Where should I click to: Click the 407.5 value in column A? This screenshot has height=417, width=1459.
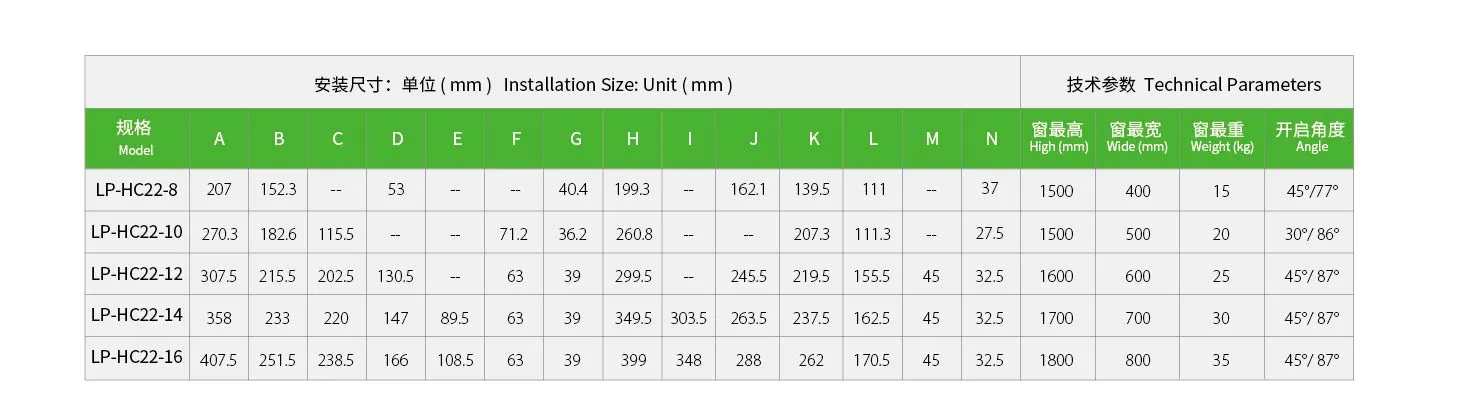(x=219, y=360)
